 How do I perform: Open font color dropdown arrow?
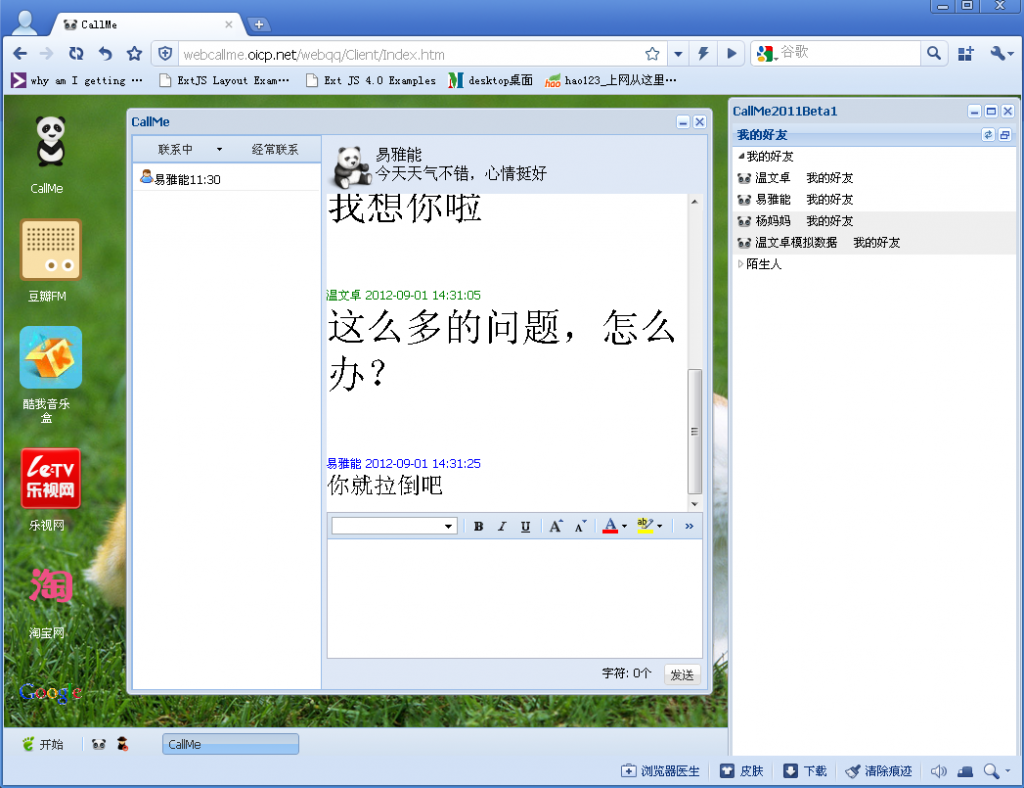[624, 526]
